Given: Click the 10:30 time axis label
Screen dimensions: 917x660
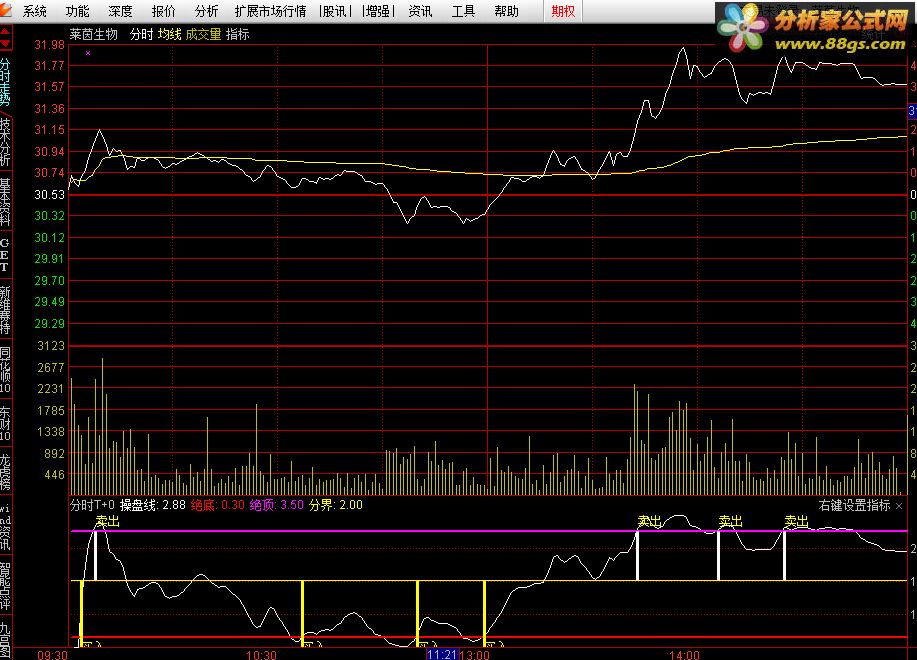Looking at the screenshot, I should tap(261, 655).
